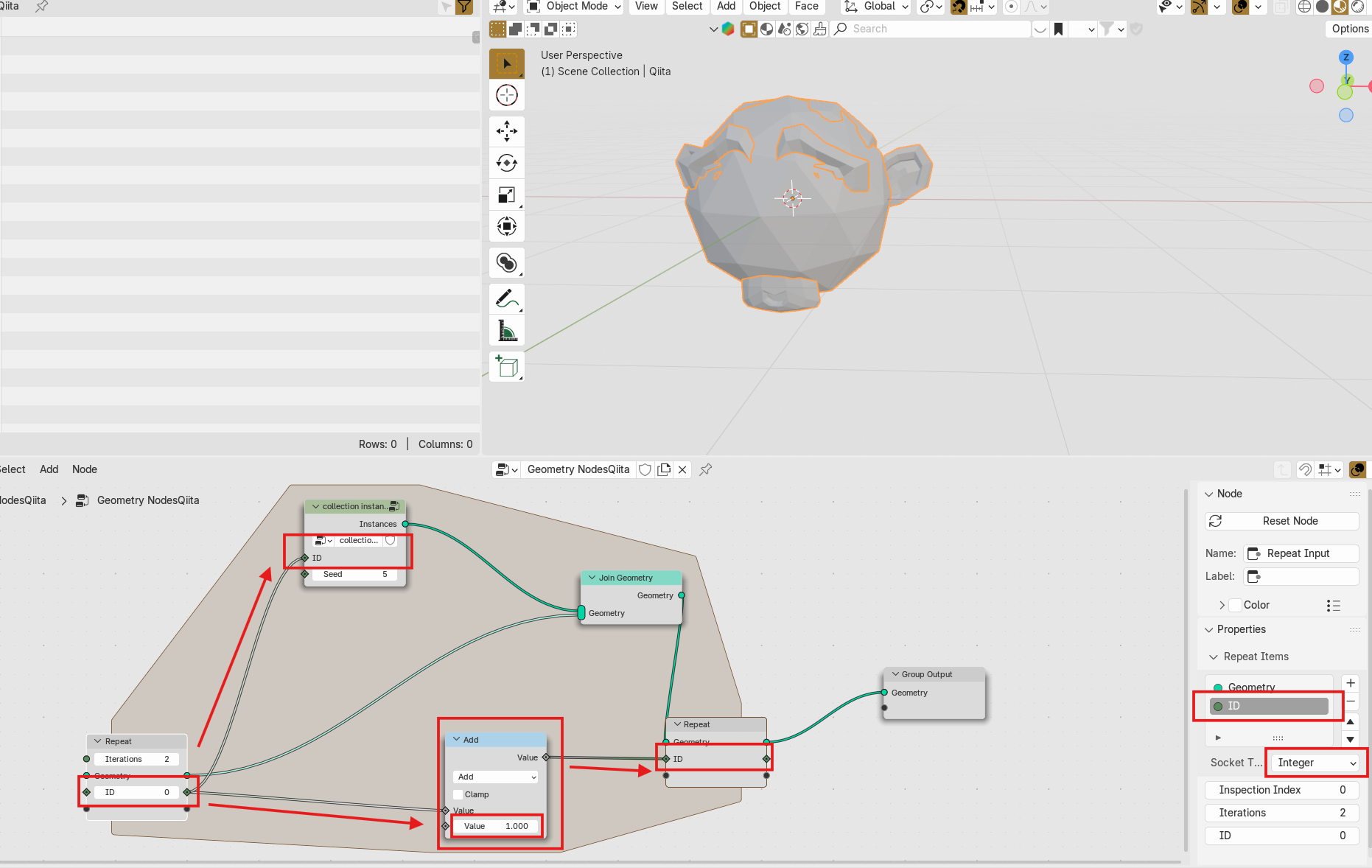The width and height of the screenshot is (1372, 868).
Task: Click the Reset Node button
Action: click(x=1282, y=521)
